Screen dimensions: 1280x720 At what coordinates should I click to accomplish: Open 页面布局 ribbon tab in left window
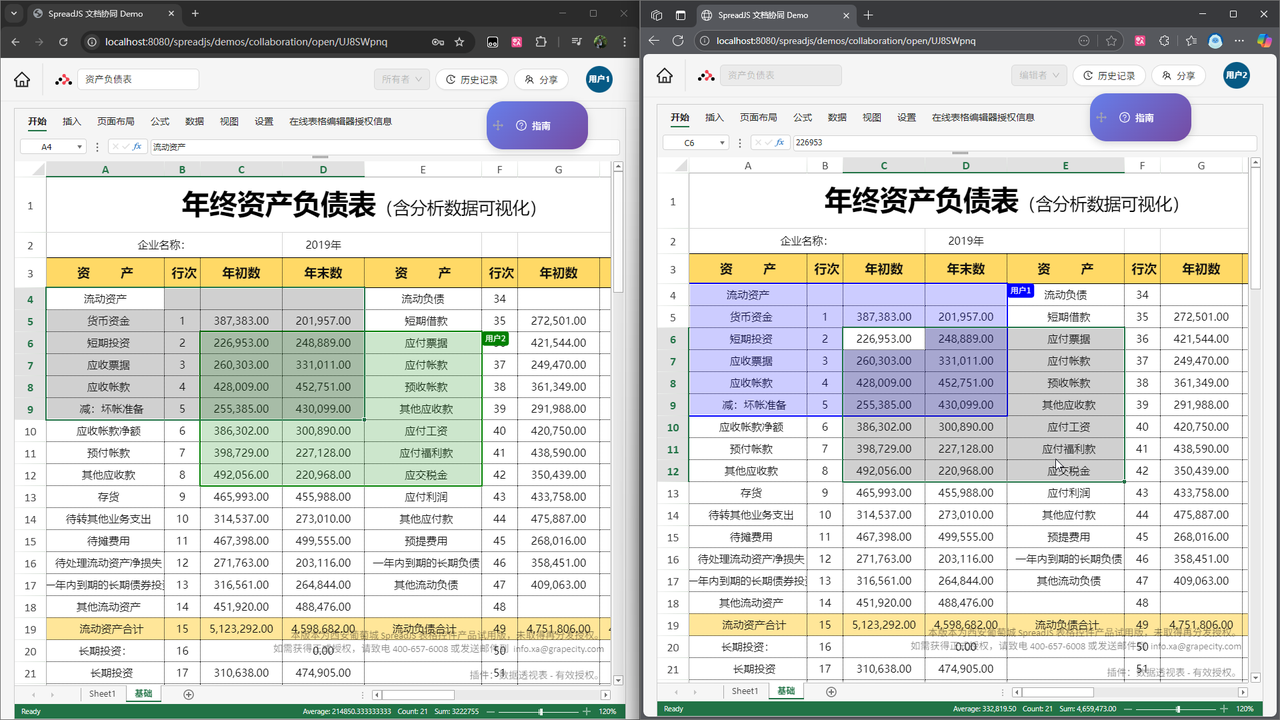(115, 121)
